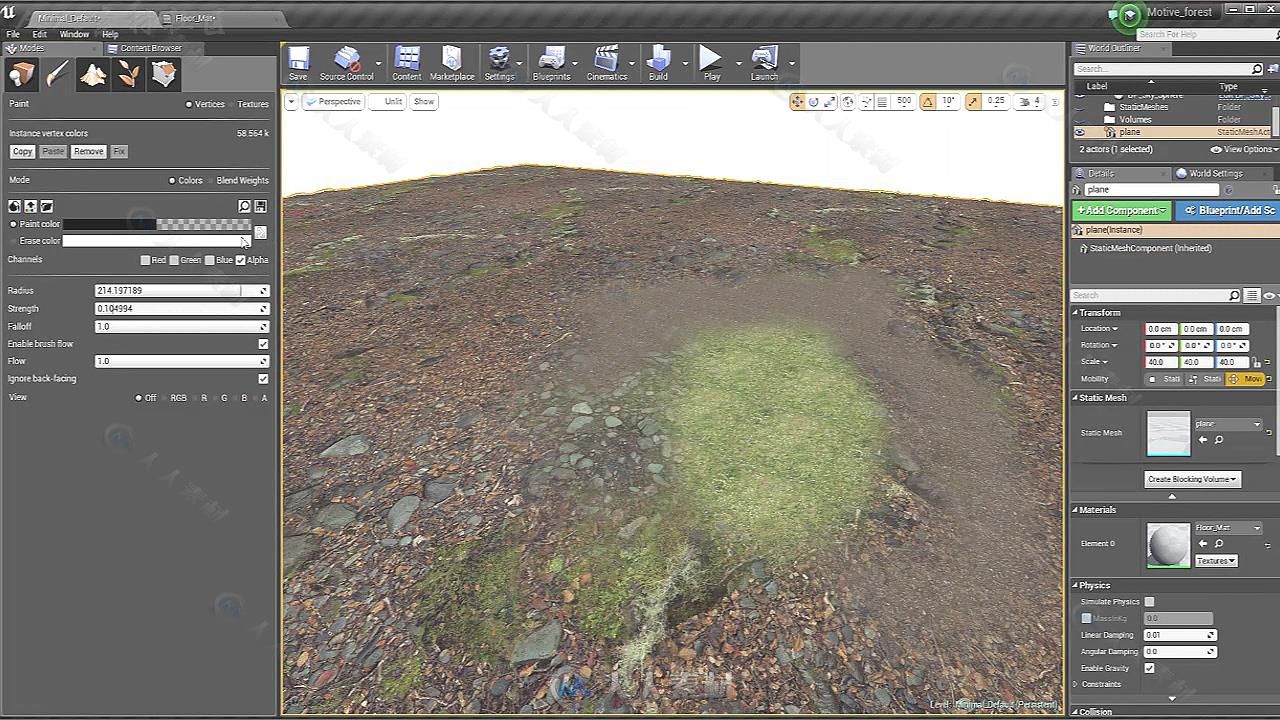The height and width of the screenshot is (720, 1280).
Task: Use selected asset arrow for Floor_Mat material
Action: 1202,543
